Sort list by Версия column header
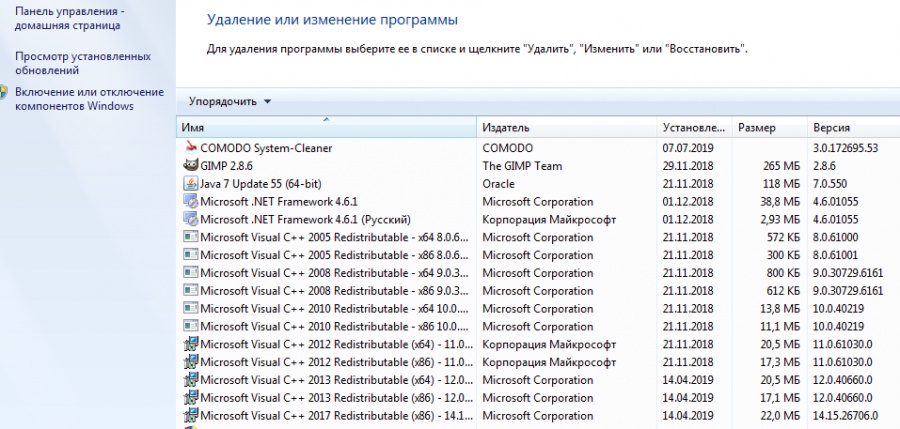Viewport: 900px width, 429px height. [854, 127]
